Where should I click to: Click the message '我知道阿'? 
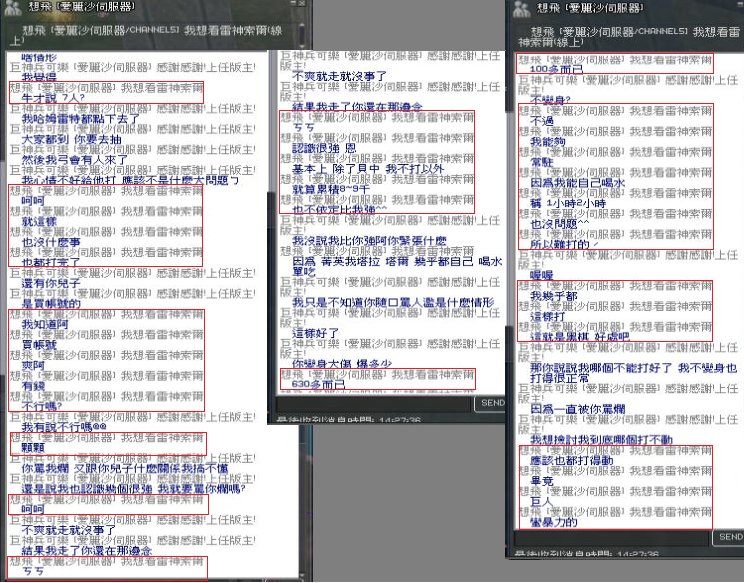(x=45, y=324)
